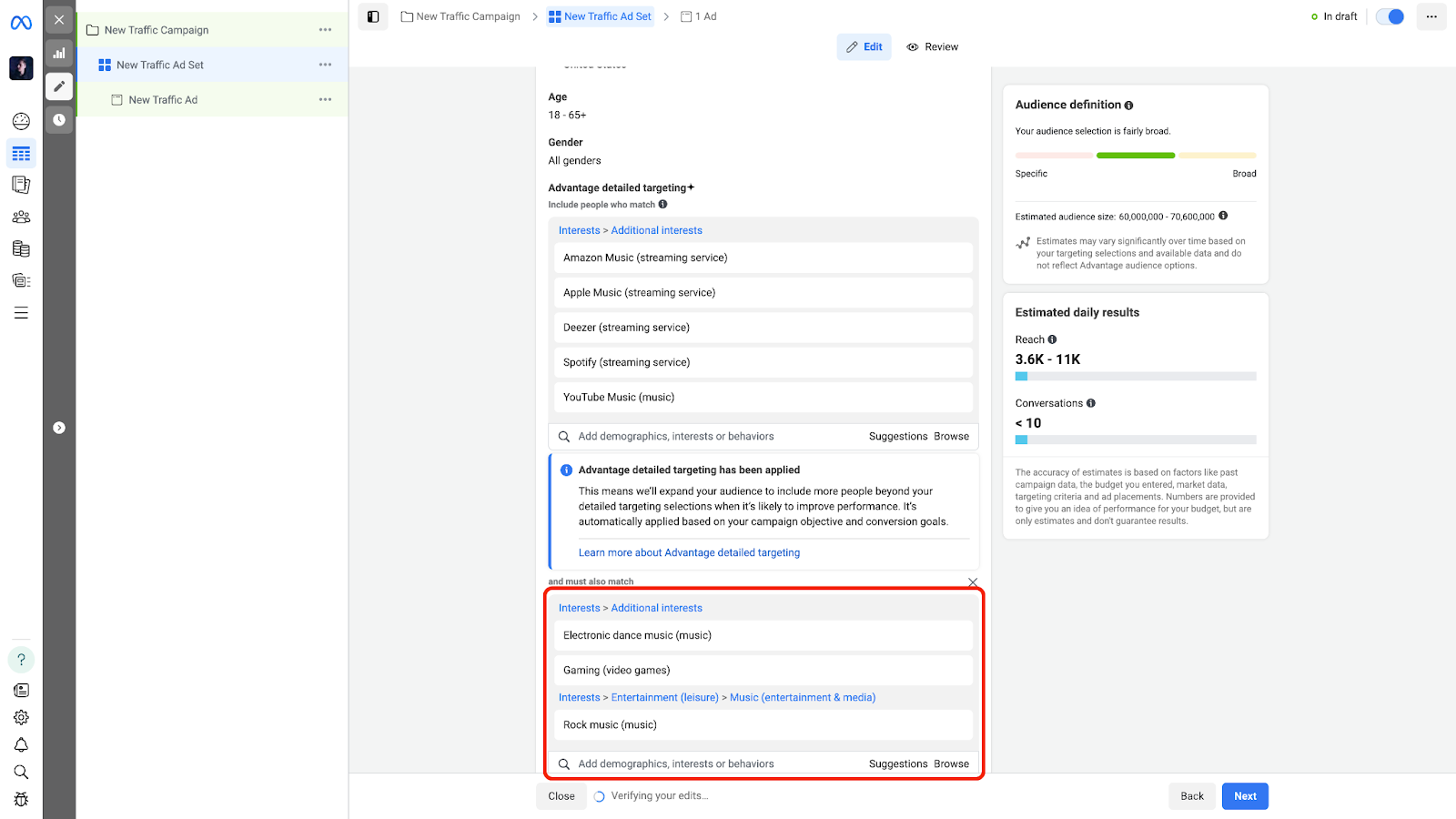Select Deezer (streaming service) interest
The image size is (1456, 819).
(763, 328)
